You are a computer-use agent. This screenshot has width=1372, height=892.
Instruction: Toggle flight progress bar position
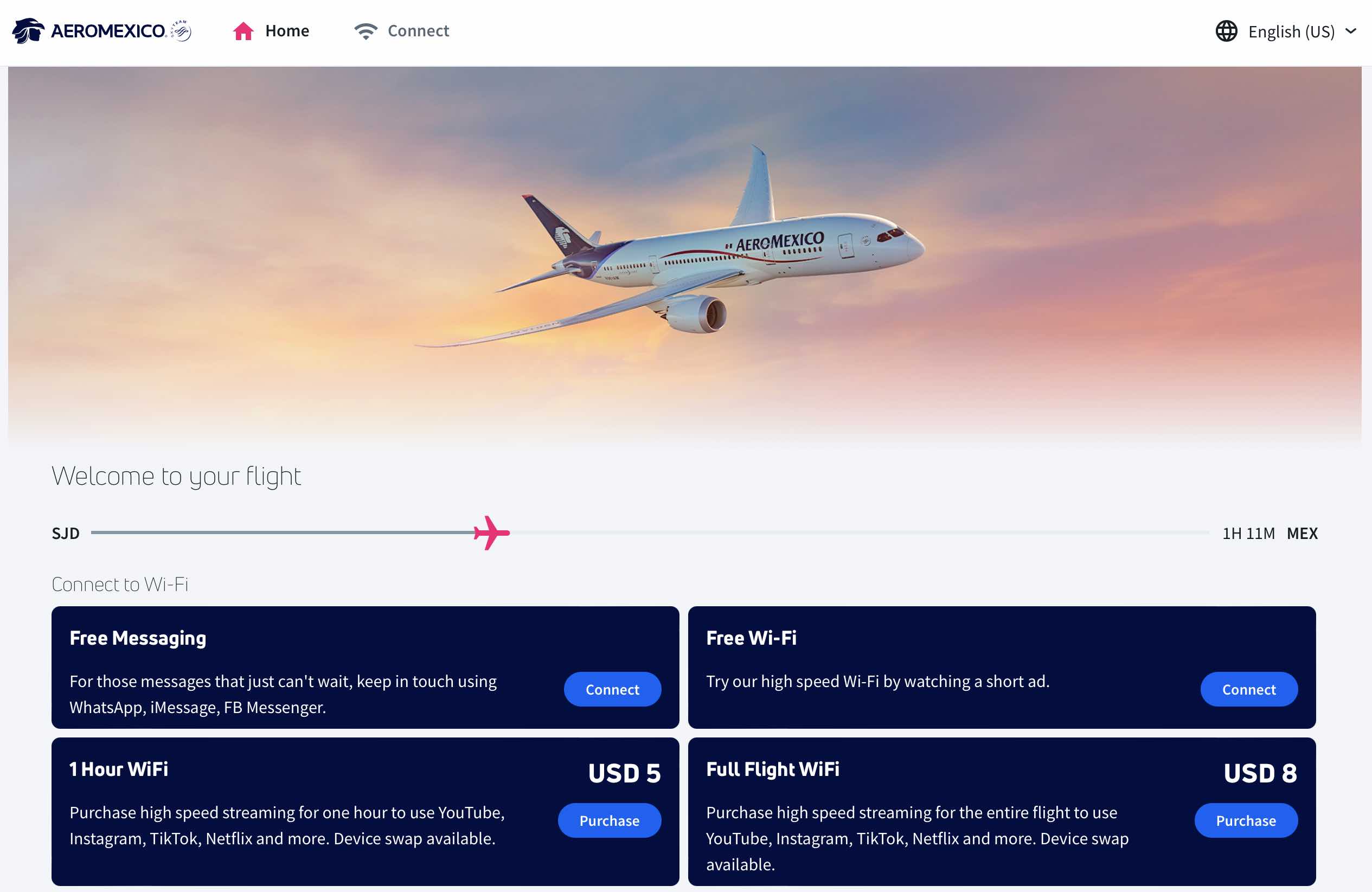pos(491,531)
